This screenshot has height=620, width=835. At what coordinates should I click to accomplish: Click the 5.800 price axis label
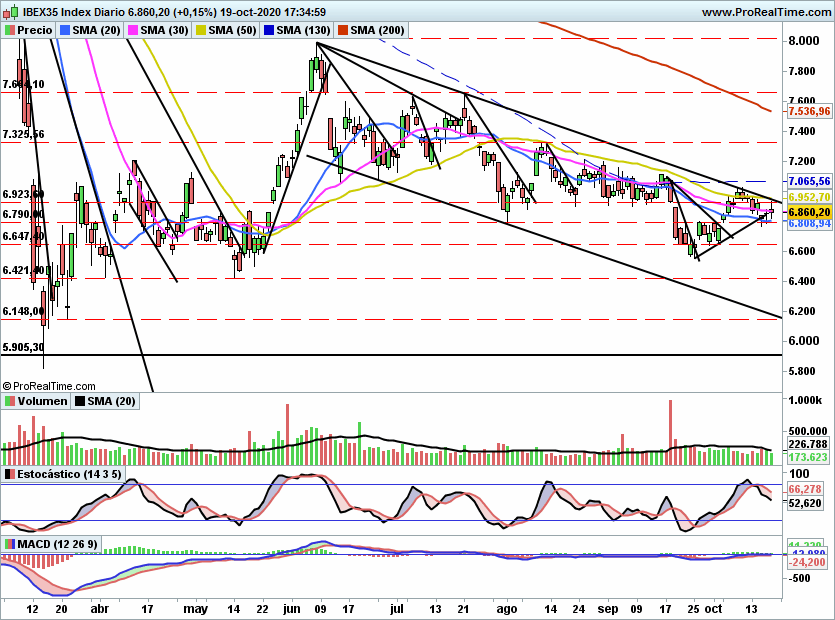point(800,371)
